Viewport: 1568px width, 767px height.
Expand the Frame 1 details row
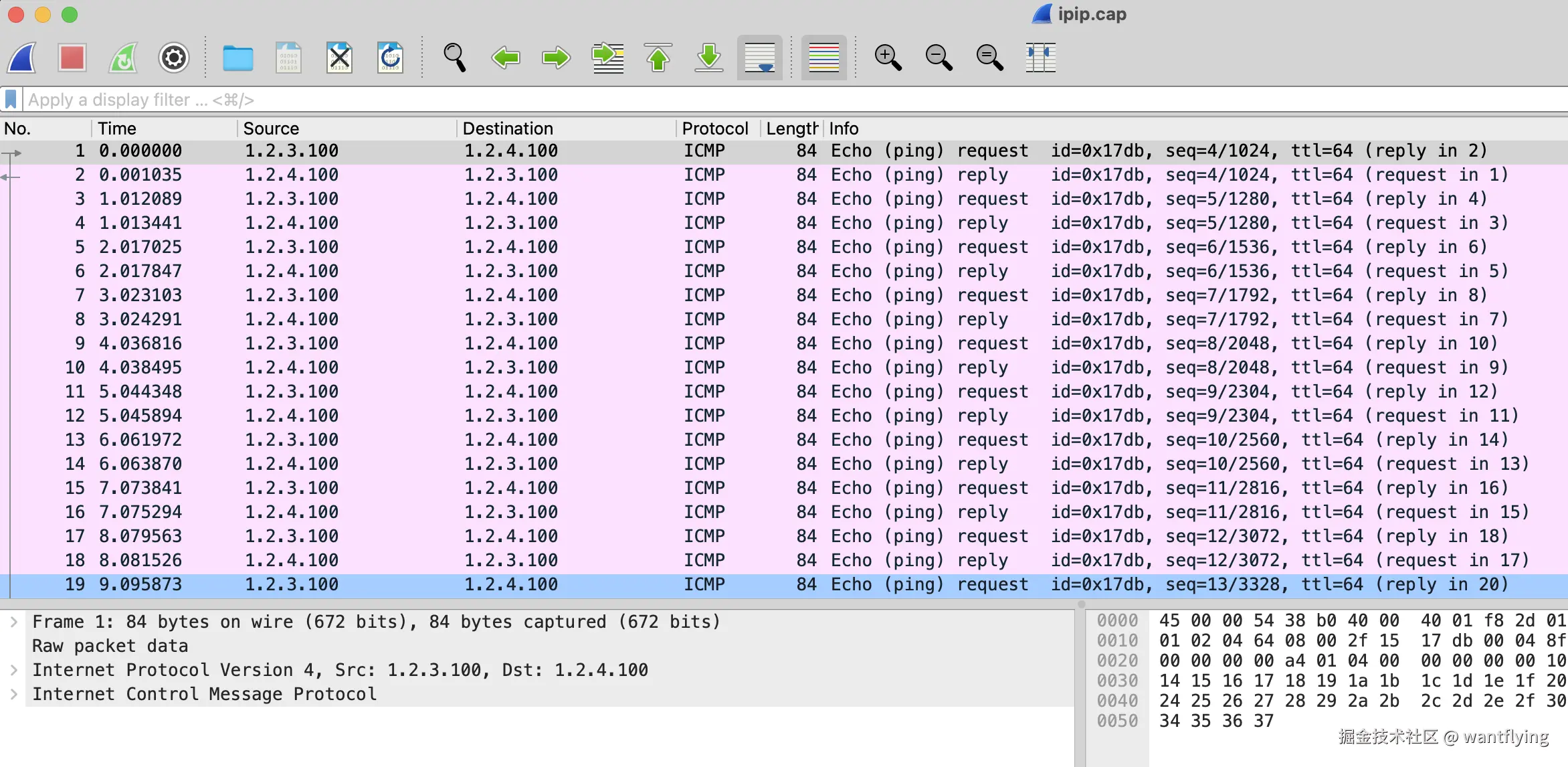(14, 622)
